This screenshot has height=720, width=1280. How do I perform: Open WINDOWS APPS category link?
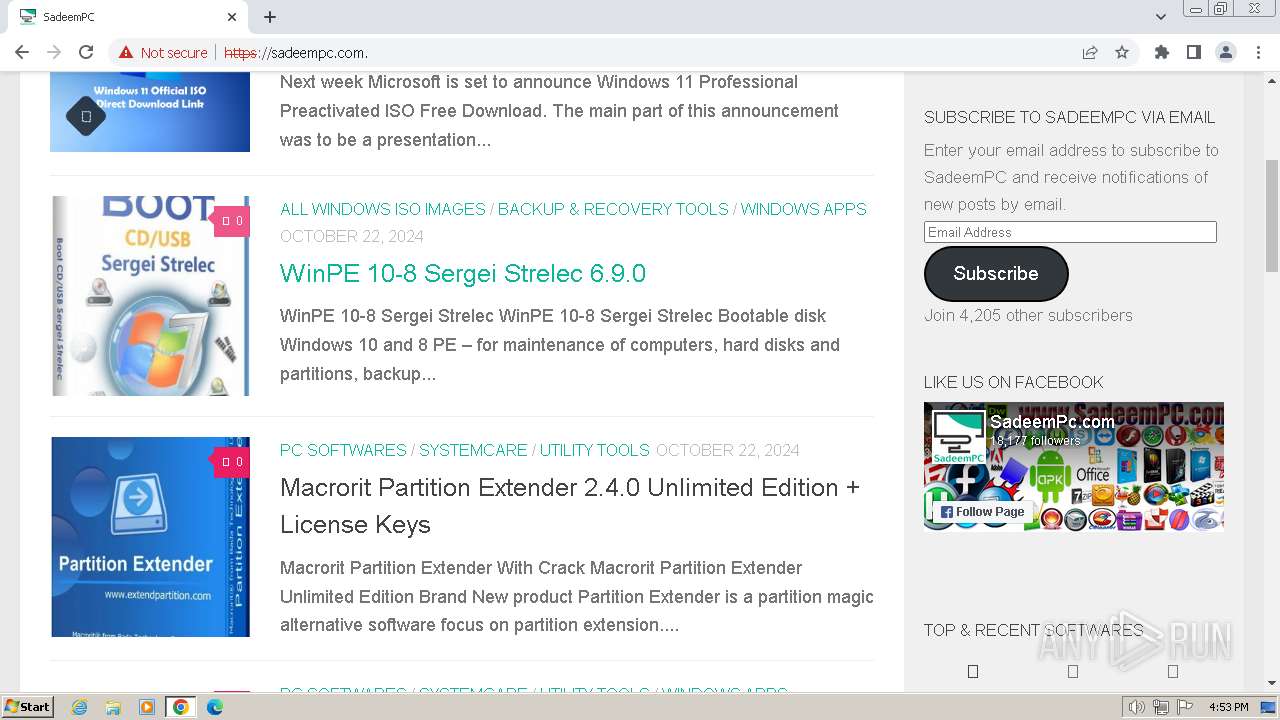tap(803, 209)
